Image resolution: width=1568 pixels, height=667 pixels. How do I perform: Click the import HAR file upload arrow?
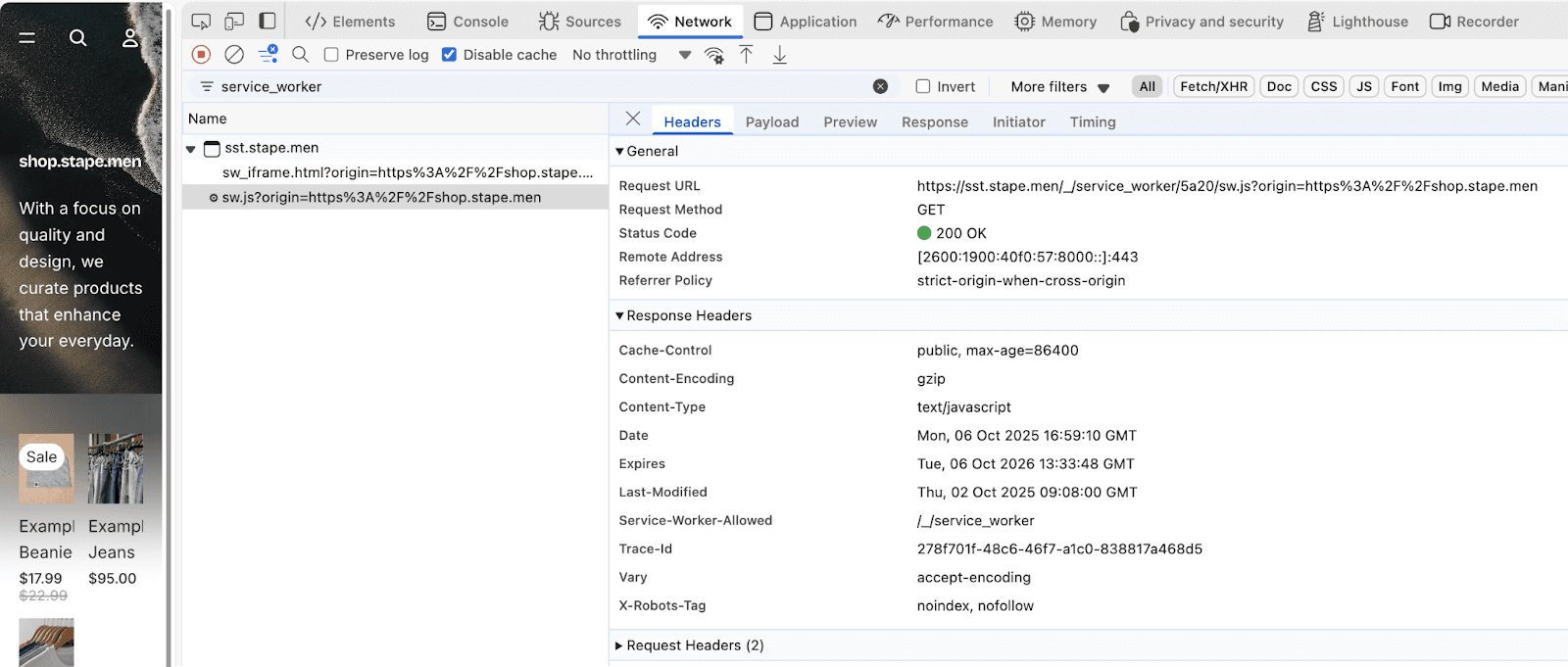tap(747, 55)
